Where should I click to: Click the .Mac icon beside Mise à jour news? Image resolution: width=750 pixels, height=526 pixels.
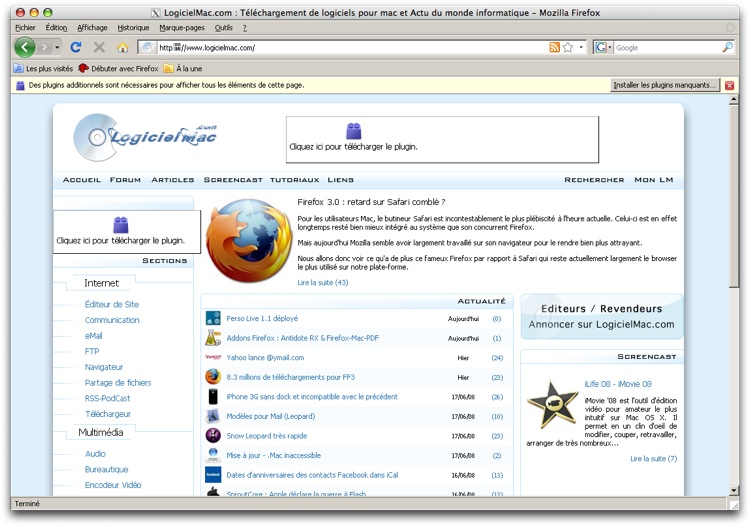pyautogui.click(x=213, y=455)
